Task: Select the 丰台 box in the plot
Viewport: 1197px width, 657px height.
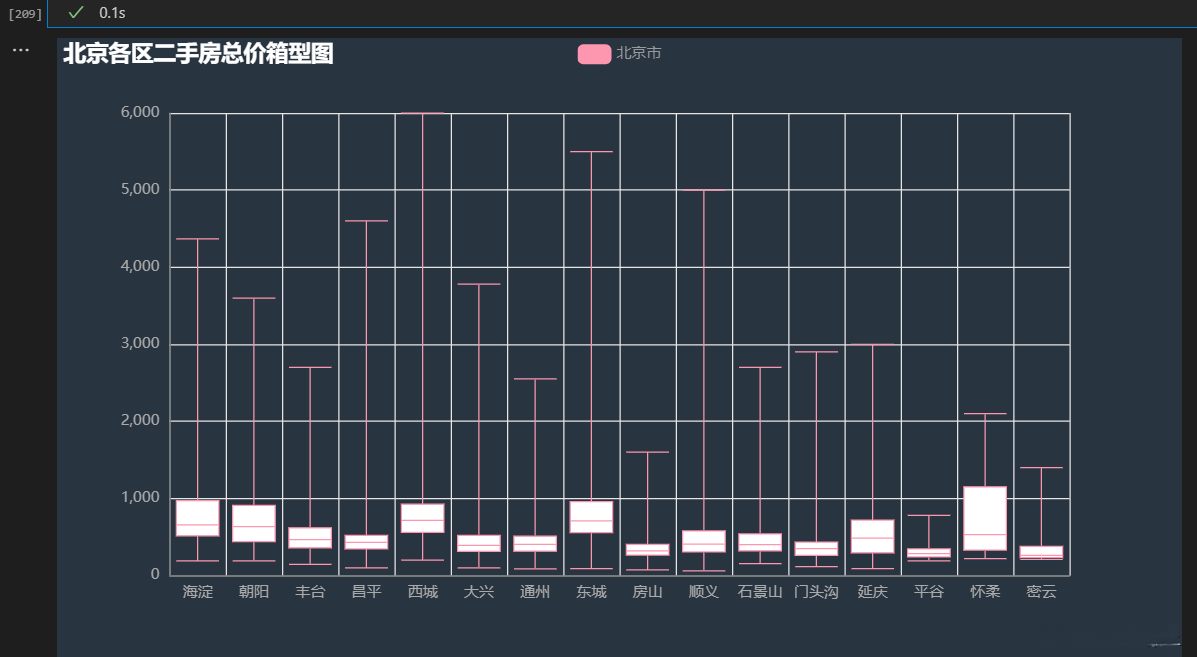Action: pyautogui.click(x=310, y=538)
